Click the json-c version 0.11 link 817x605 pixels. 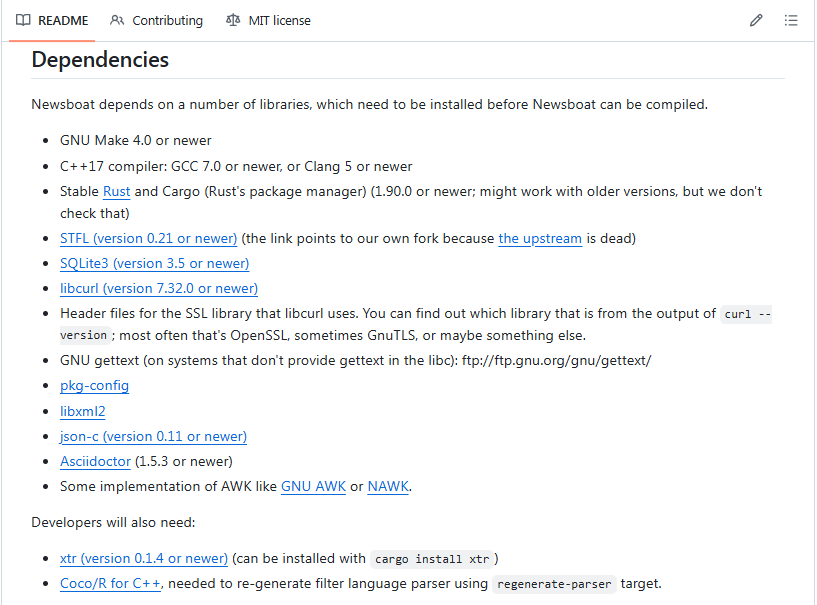pos(153,436)
